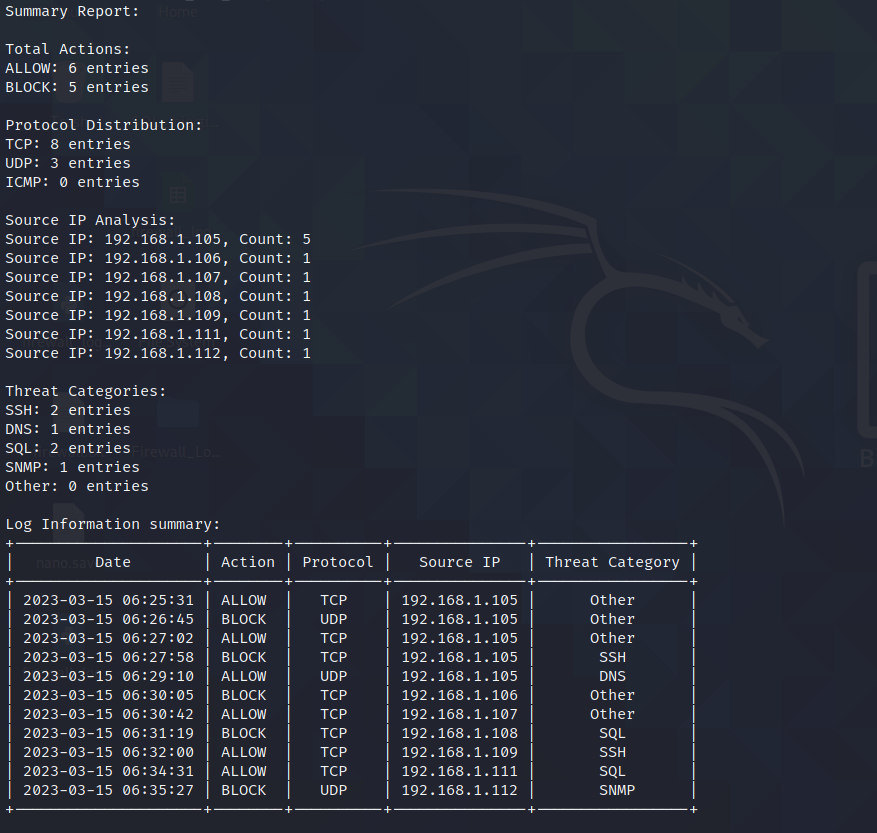Click the document icon behind the terminal

tap(177, 80)
